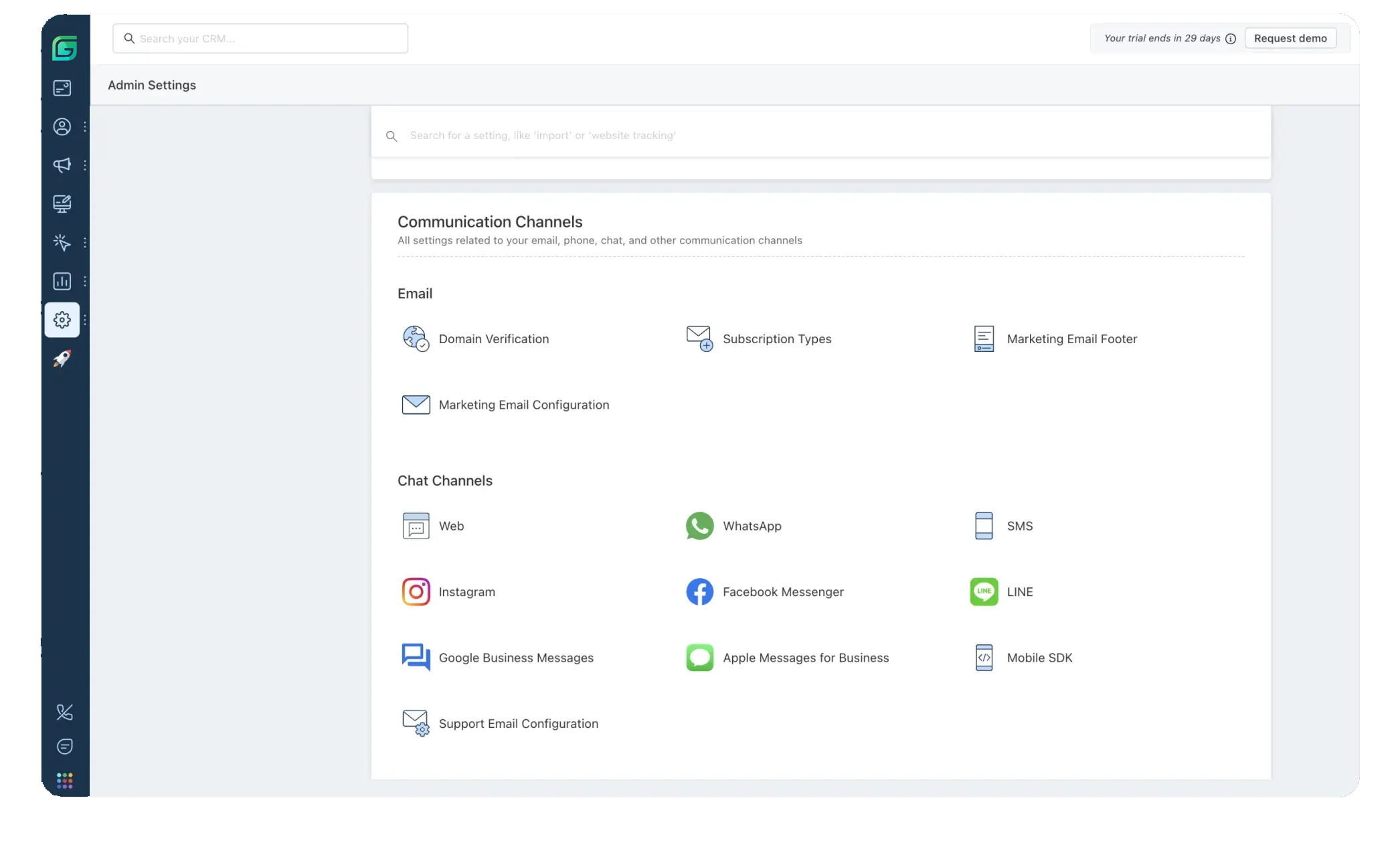Open Apple Messages for Business link

pyautogui.click(x=806, y=658)
